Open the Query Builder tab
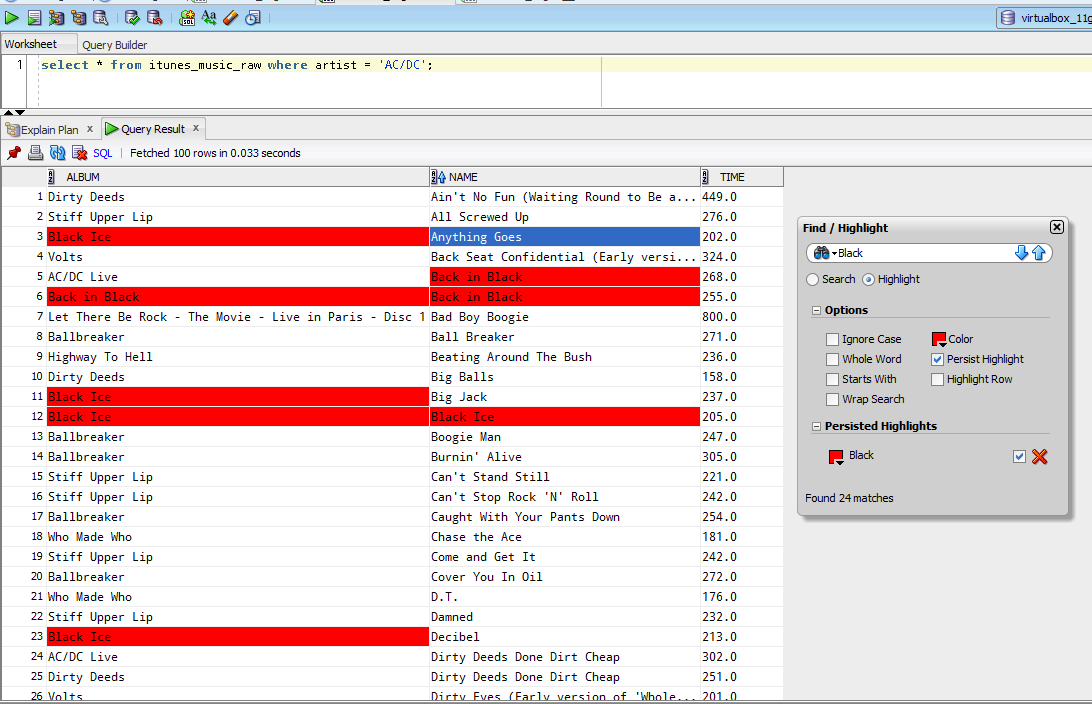 pyautogui.click(x=114, y=44)
